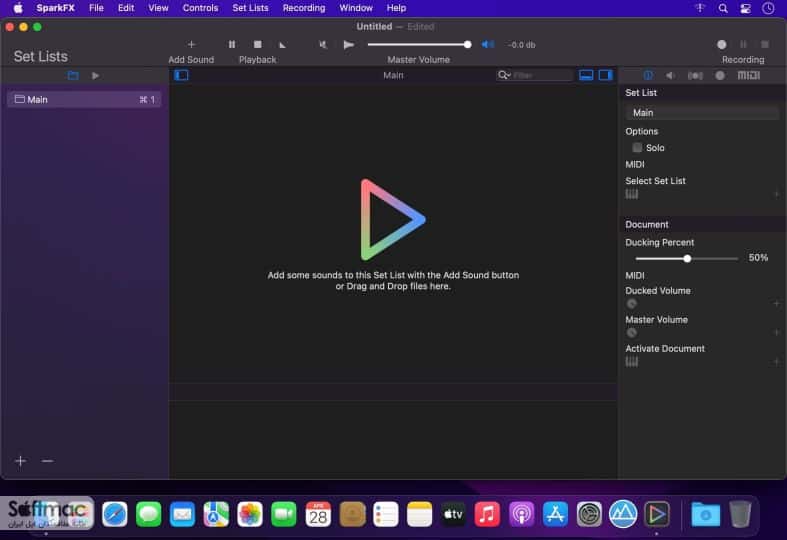Open the App Store from Dock
Viewport: 787px width, 540px height.
pos(555,514)
